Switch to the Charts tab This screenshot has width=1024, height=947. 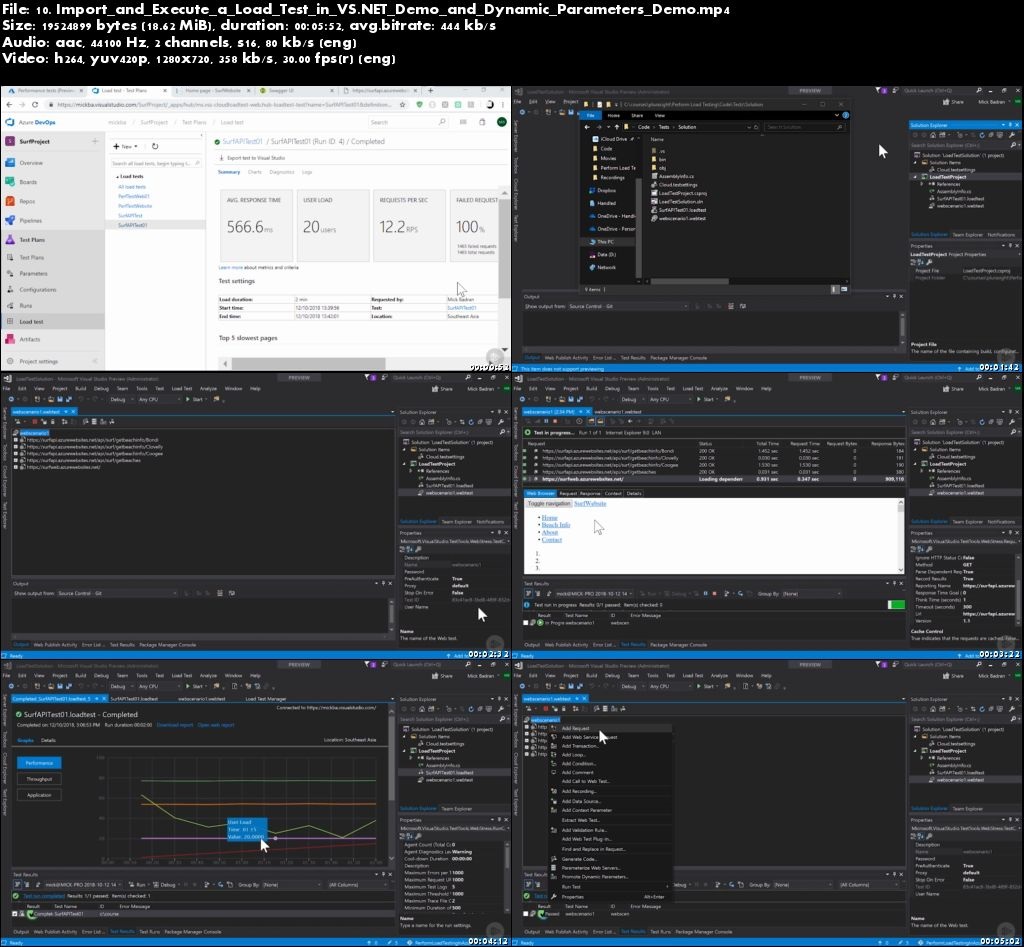[x=254, y=172]
